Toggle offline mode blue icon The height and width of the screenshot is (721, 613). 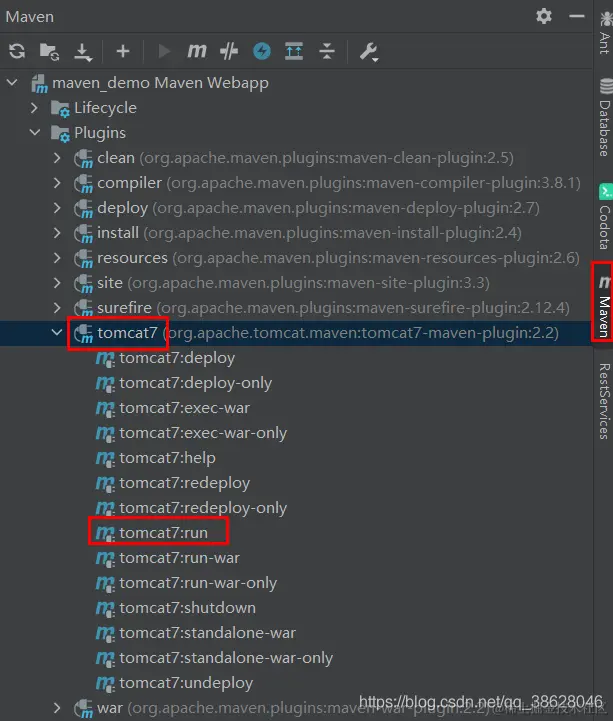[x=262, y=51]
